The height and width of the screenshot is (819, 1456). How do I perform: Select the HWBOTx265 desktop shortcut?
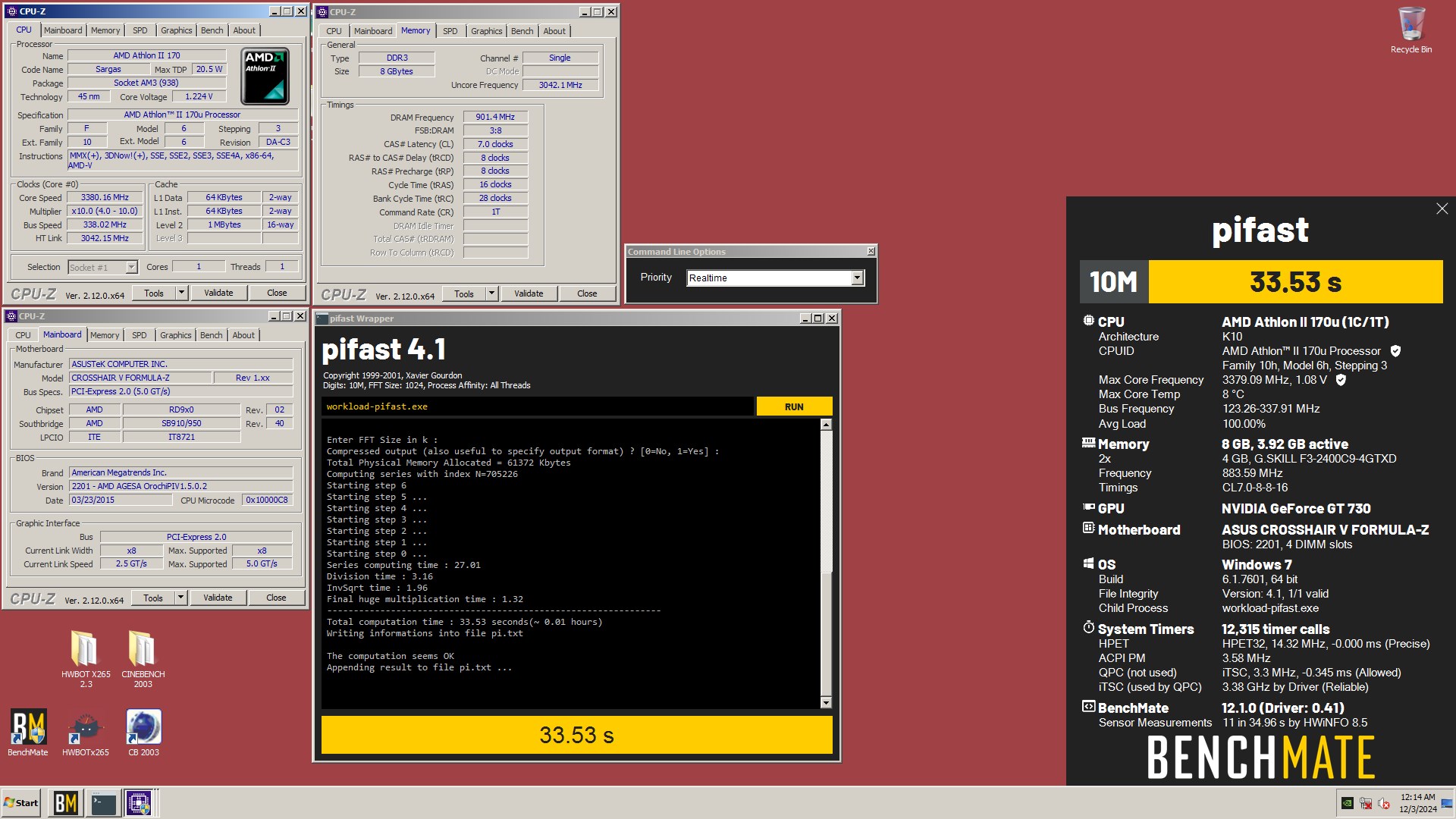(86, 733)
